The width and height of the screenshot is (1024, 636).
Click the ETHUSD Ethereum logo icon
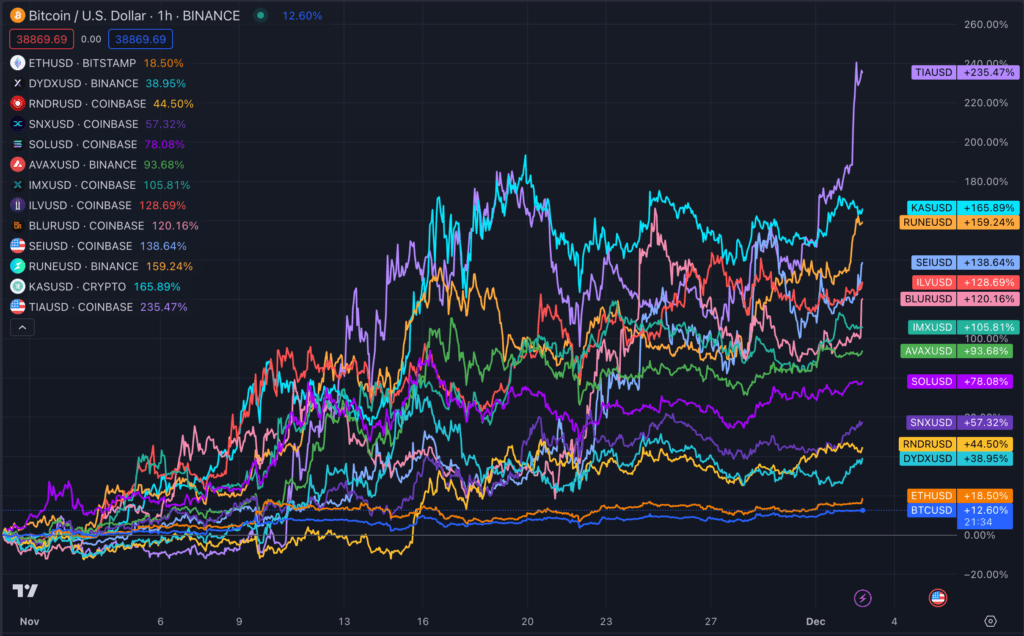click(x=17, y=63)
